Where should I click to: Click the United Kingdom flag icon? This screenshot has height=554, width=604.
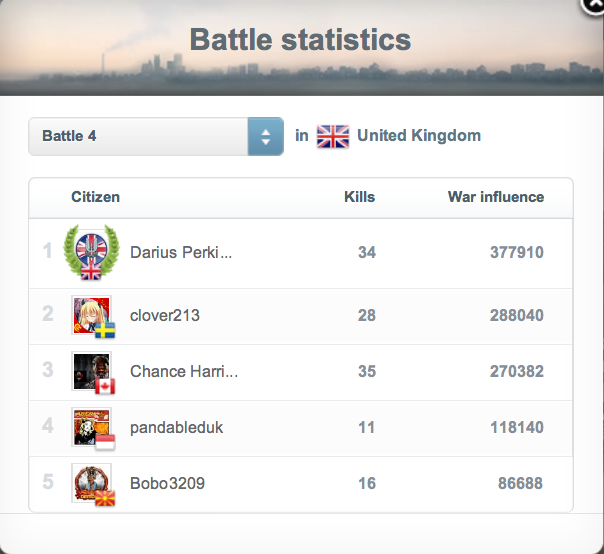pyautogui.click(x=332, y=137)
